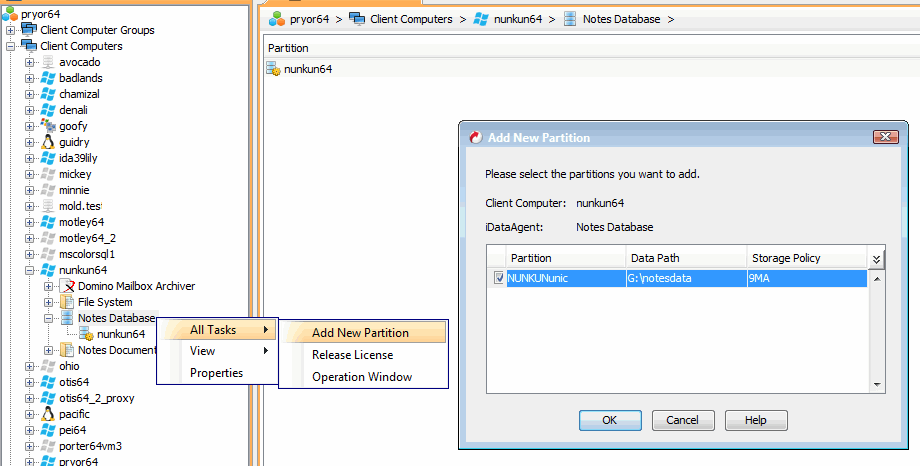Click the nunkun64 partition icon in list
This screenshot has width=920, height=466.
click(x=274, y=69)
